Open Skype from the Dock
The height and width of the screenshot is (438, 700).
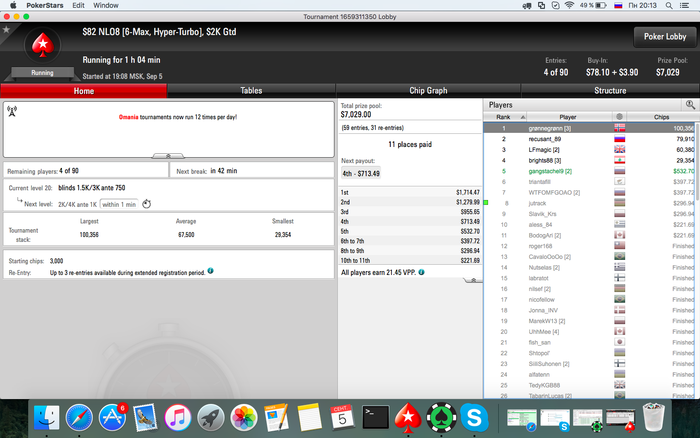(474, 418)
